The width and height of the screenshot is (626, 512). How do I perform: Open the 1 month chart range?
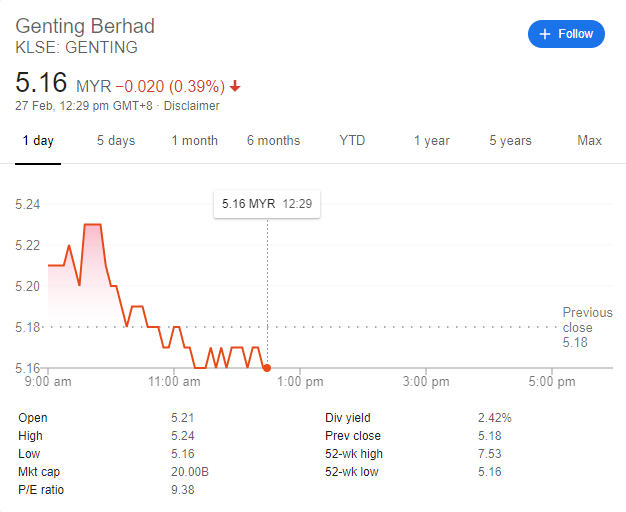pos(195,141)
